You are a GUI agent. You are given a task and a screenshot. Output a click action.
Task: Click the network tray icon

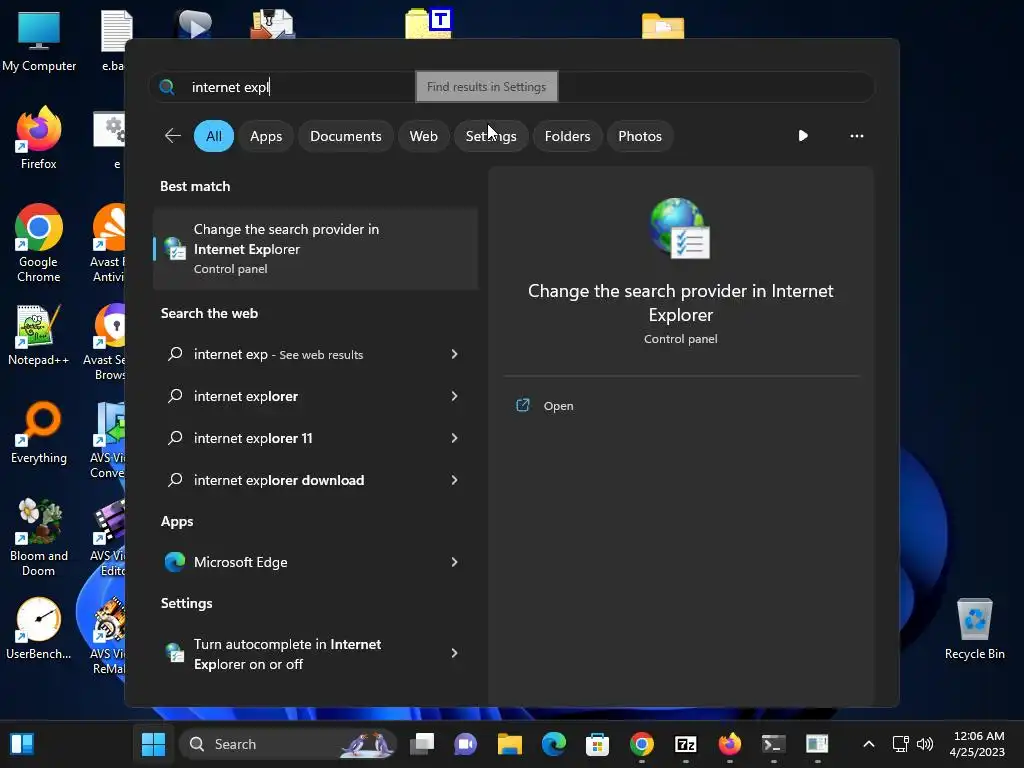coord(901,744)
